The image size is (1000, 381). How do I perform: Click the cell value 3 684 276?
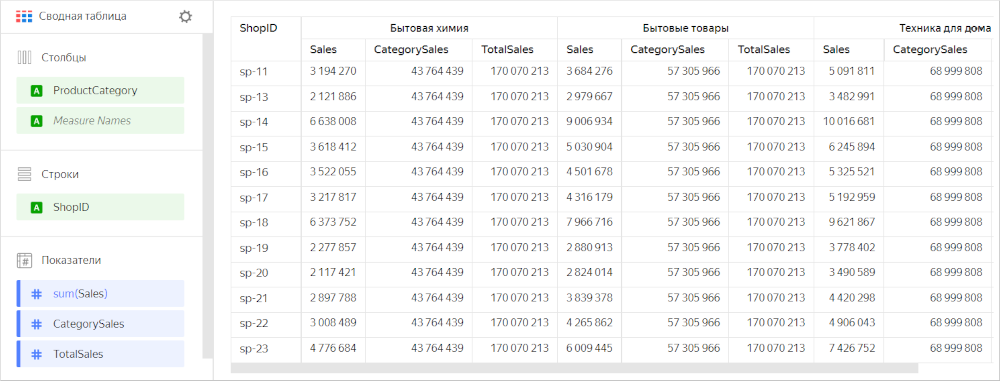click(589, 71)
